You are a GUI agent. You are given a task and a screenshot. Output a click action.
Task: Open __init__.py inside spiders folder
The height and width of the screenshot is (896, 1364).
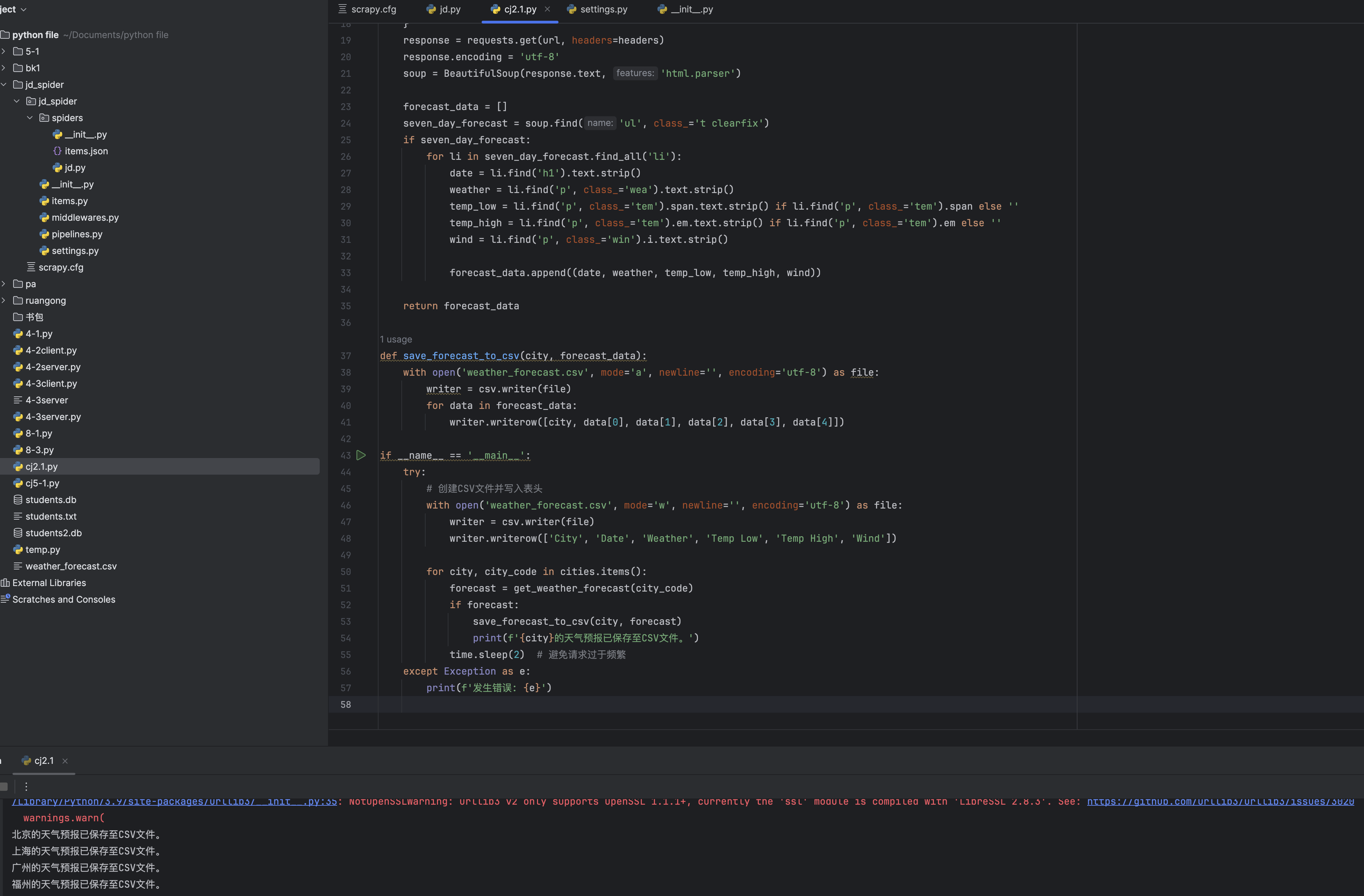[80, 134]
